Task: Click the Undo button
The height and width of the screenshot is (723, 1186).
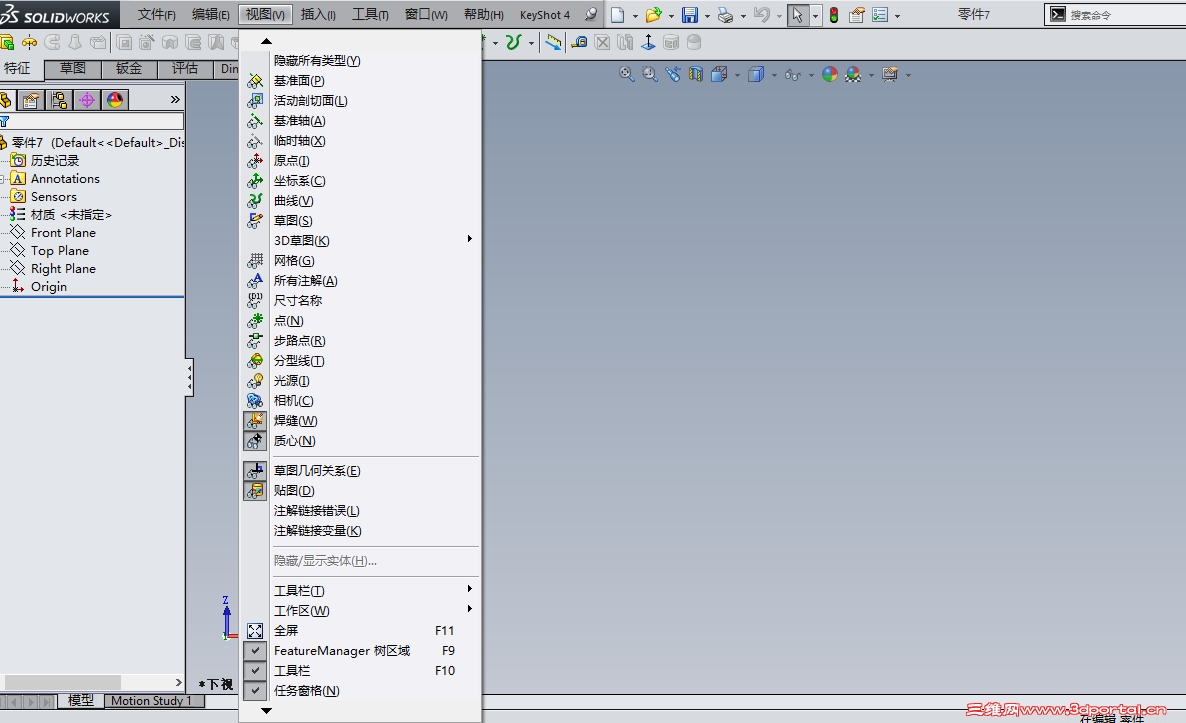Action: (762, 15)
